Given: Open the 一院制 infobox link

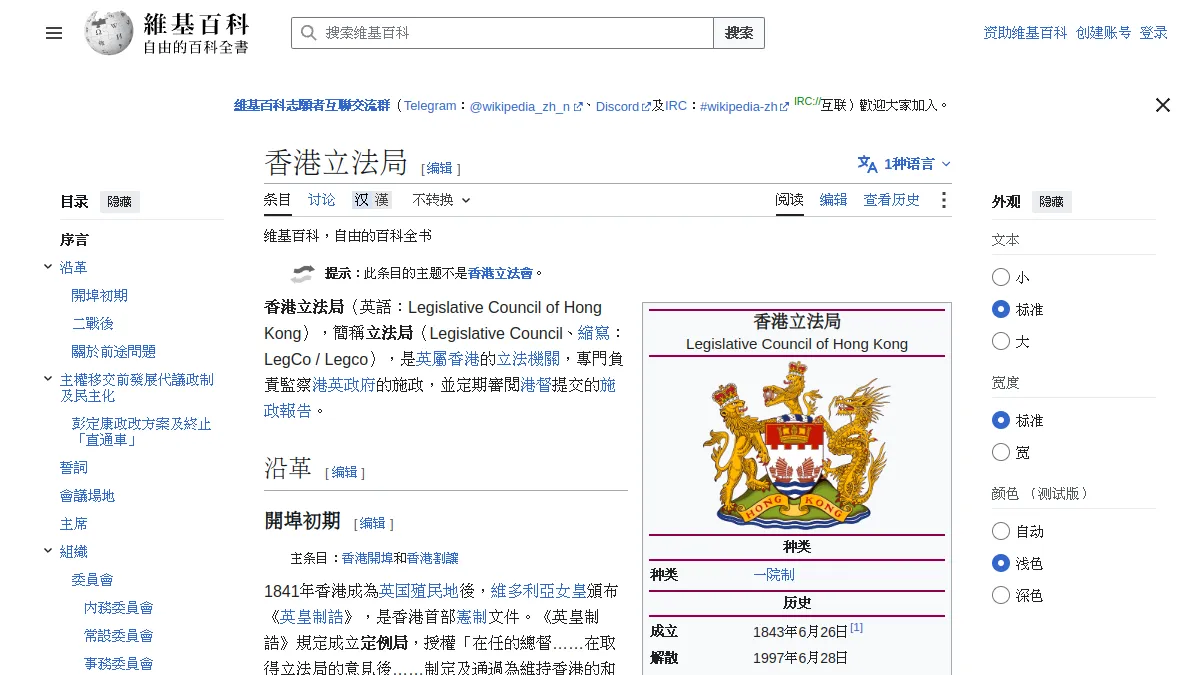Looking at the screenshot, I should point(774,575).
